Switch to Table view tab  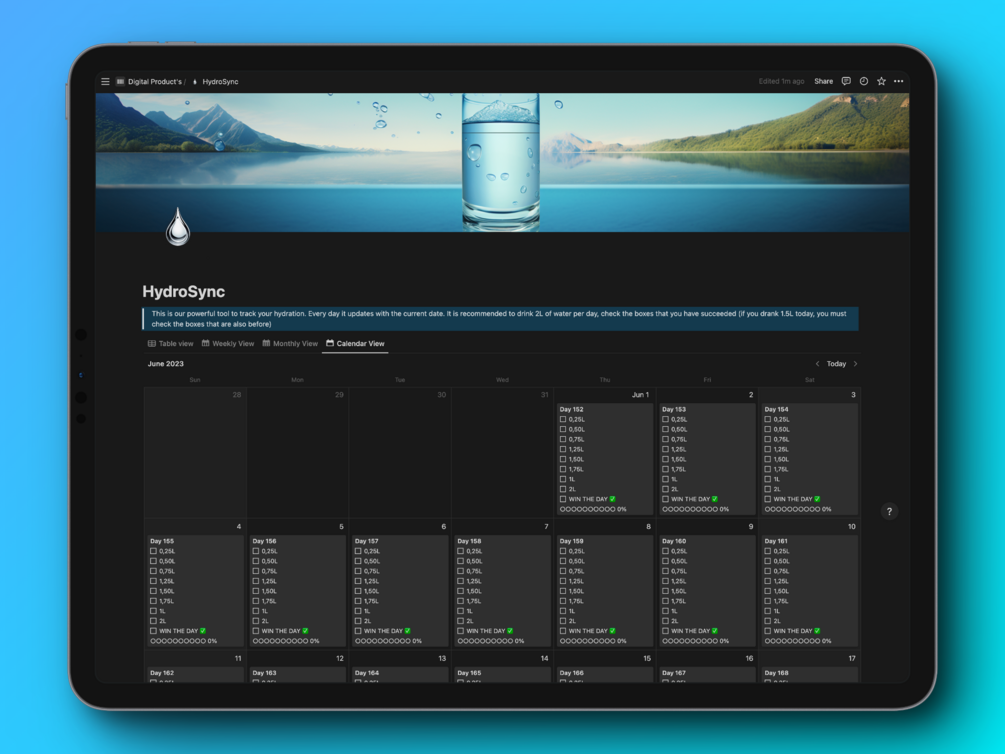[170, 344]
